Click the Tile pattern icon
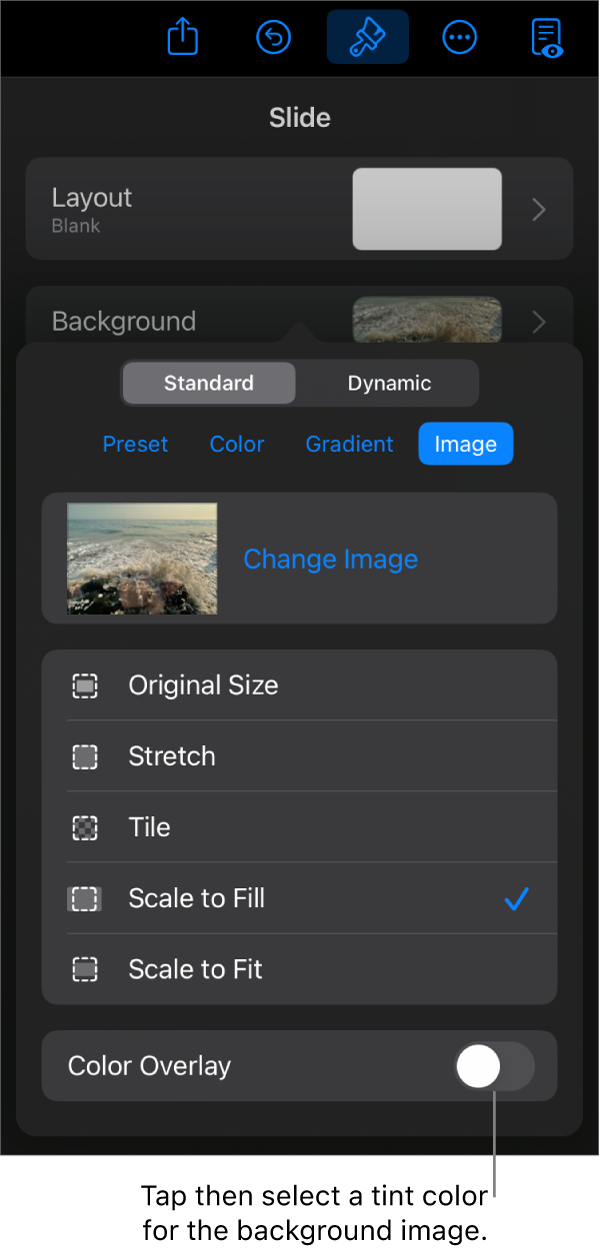 click(86, 828)
